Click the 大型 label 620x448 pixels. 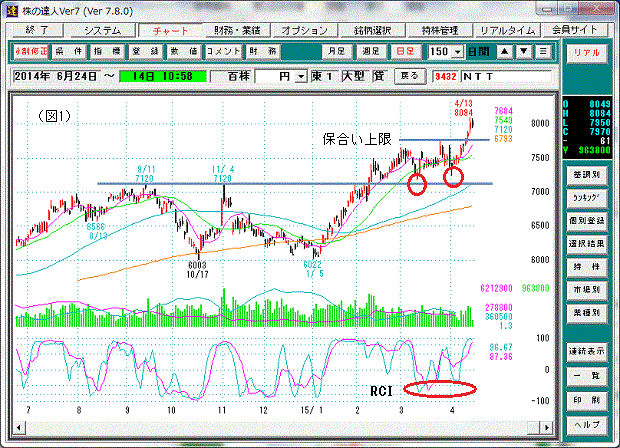tap(353, 76)
